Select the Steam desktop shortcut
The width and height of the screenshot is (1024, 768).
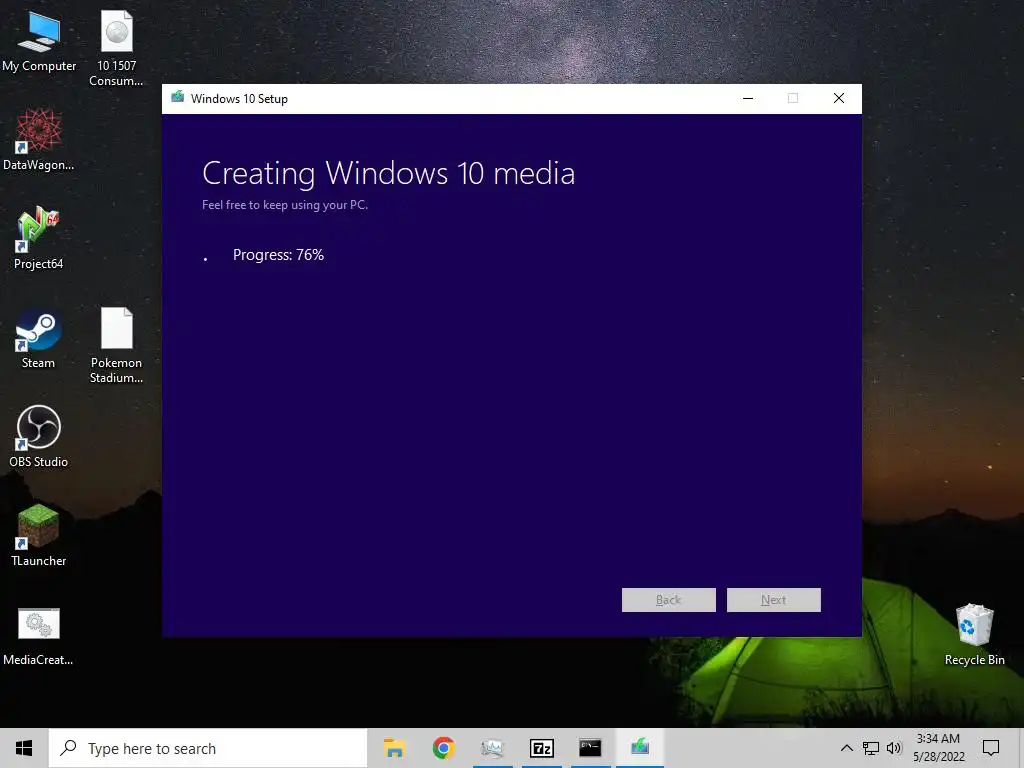pos(39,340)
